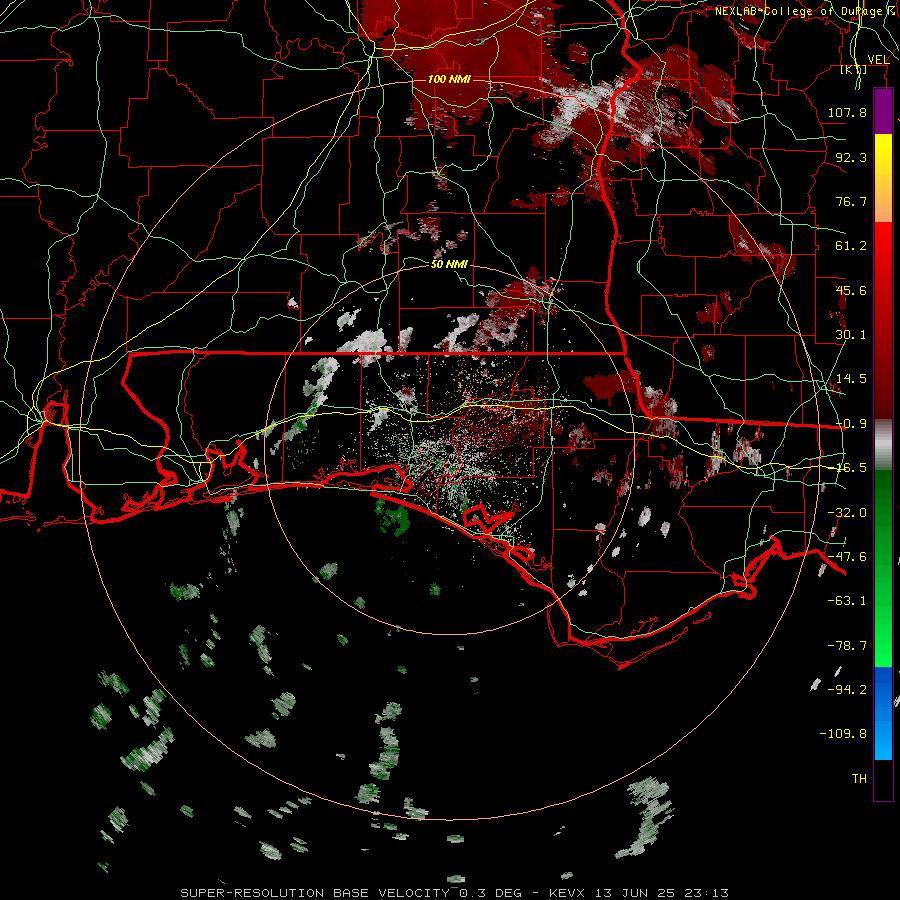Click the 45.6 velocity scale value
The height and width of the screenshot is (900, 900).
tap(851, 290)
